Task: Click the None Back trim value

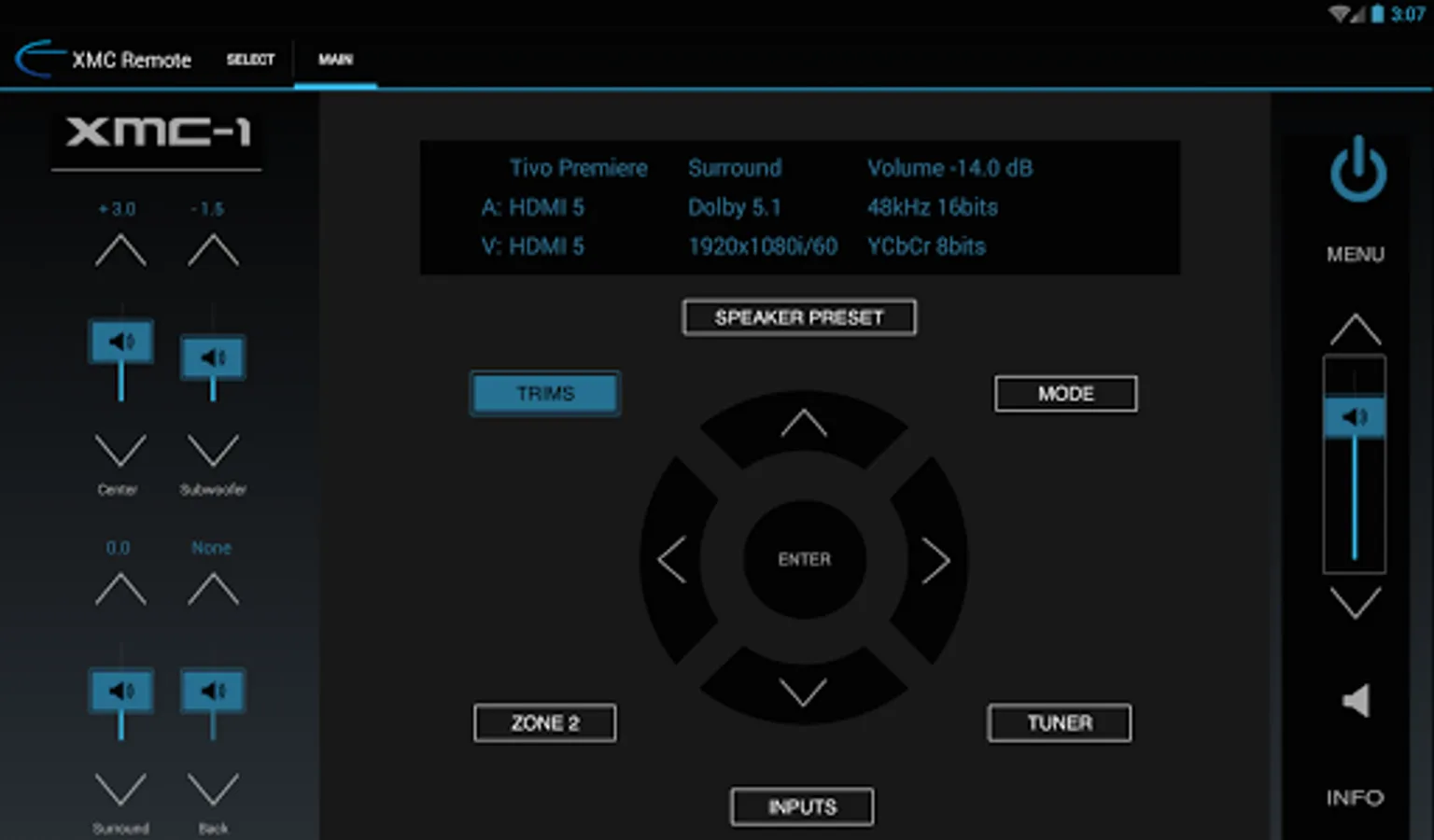Action: point(211,548)
